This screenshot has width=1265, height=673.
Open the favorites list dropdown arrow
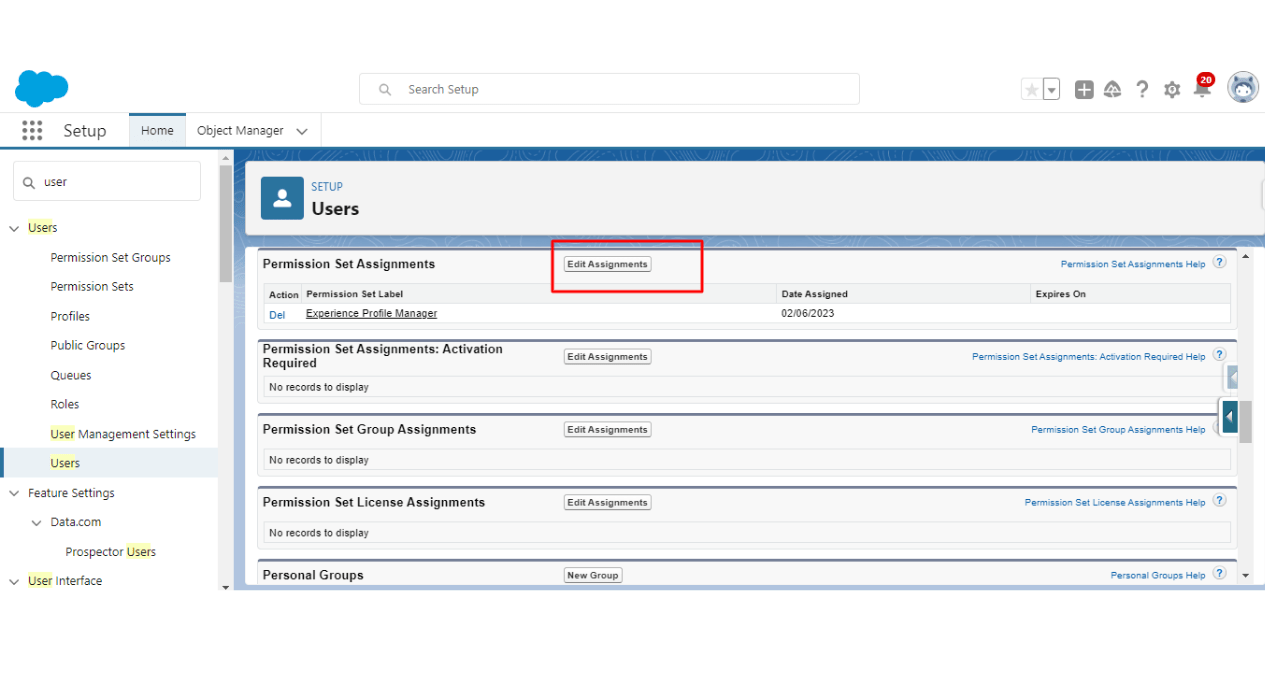(x=1051, y=90)
